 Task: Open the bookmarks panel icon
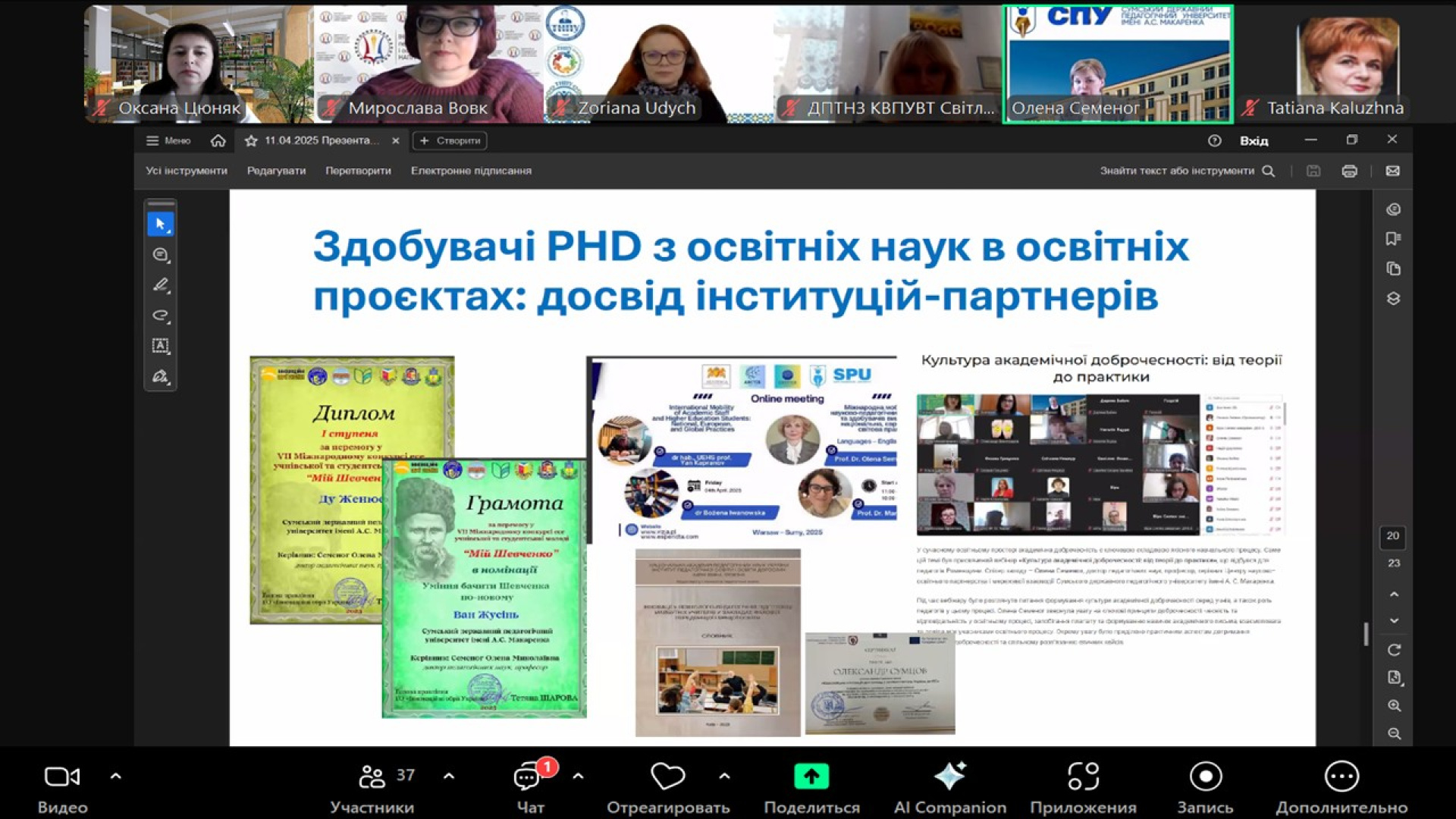click(1393, 239)
